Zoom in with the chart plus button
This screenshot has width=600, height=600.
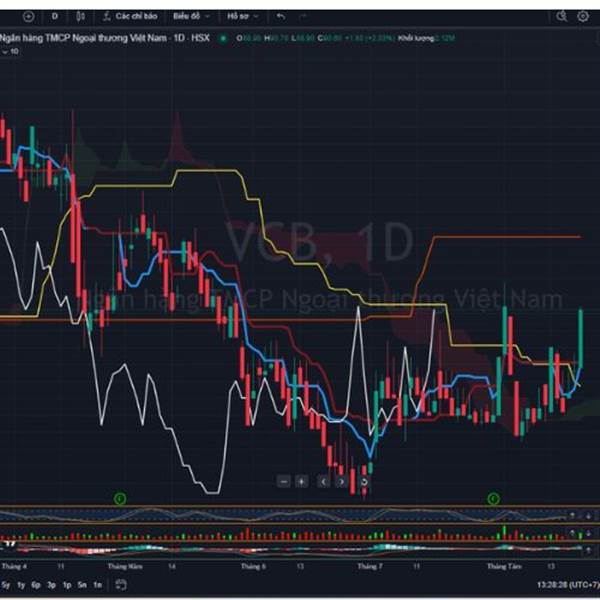(301, 481)
